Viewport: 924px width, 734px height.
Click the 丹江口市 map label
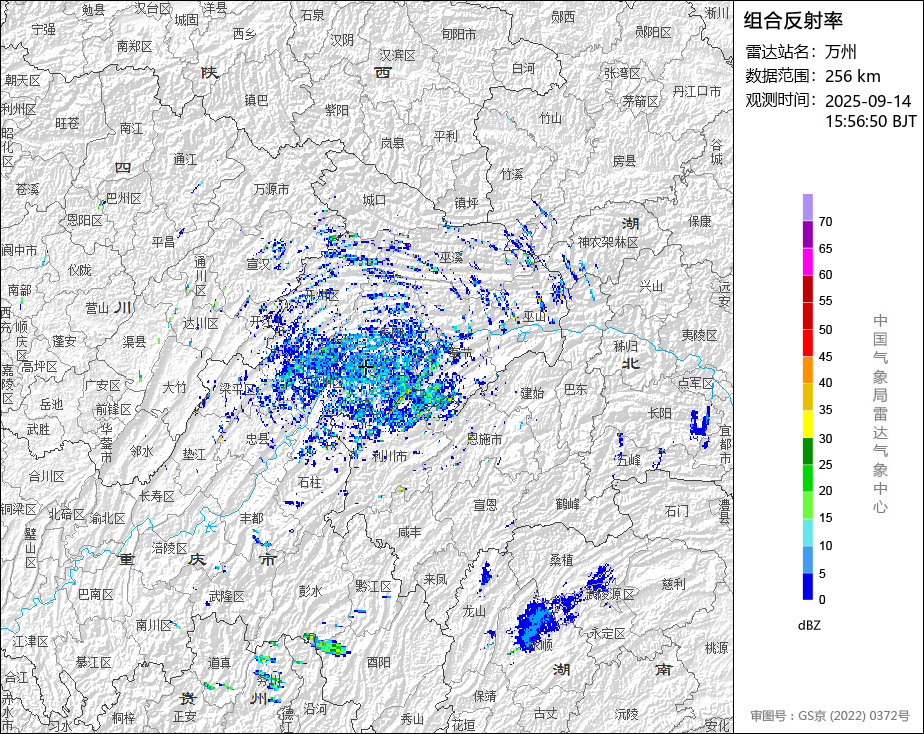click(x=697, y=91)
